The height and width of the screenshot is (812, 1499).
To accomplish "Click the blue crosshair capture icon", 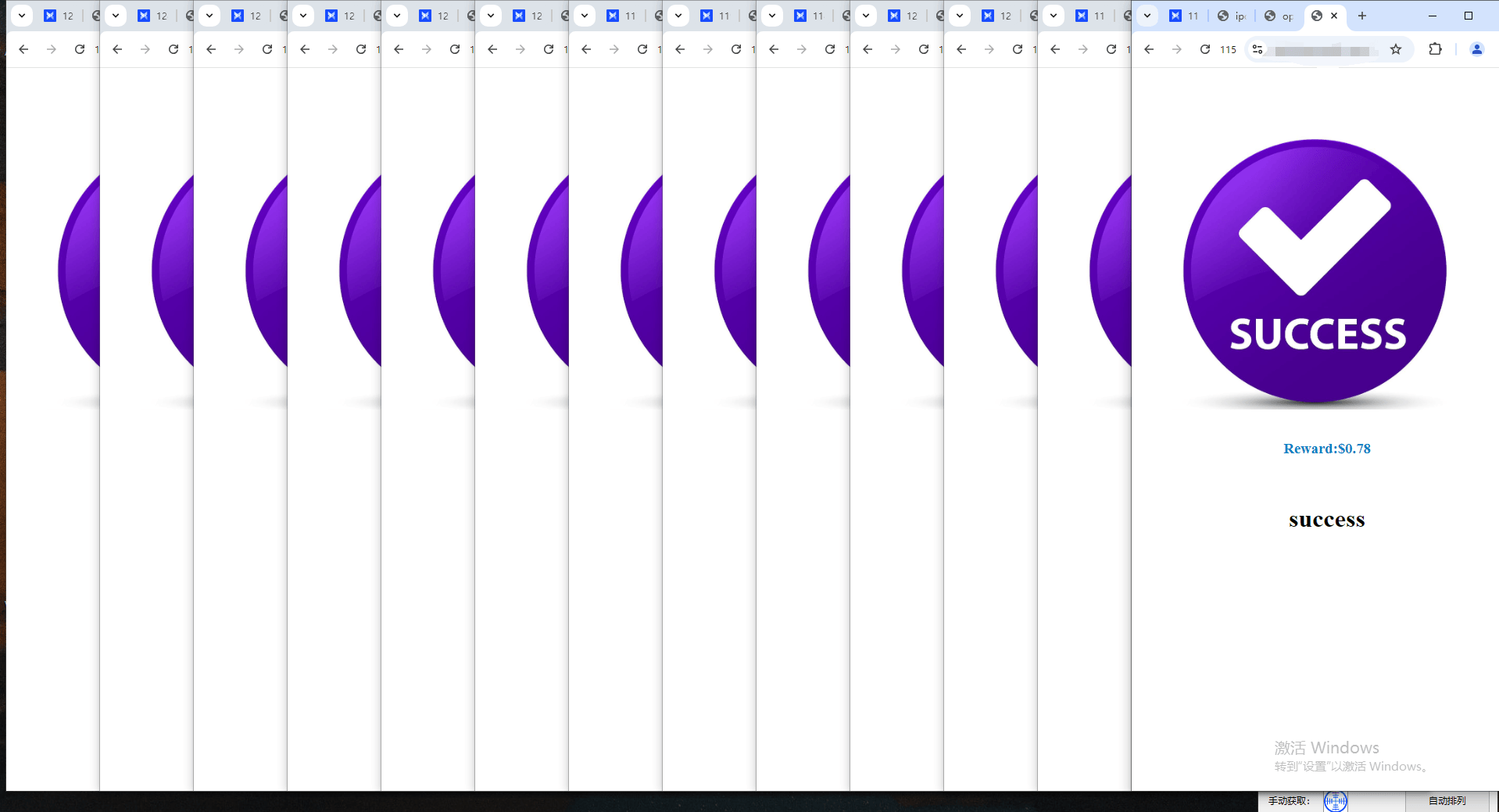I will tap(1336, 801).
